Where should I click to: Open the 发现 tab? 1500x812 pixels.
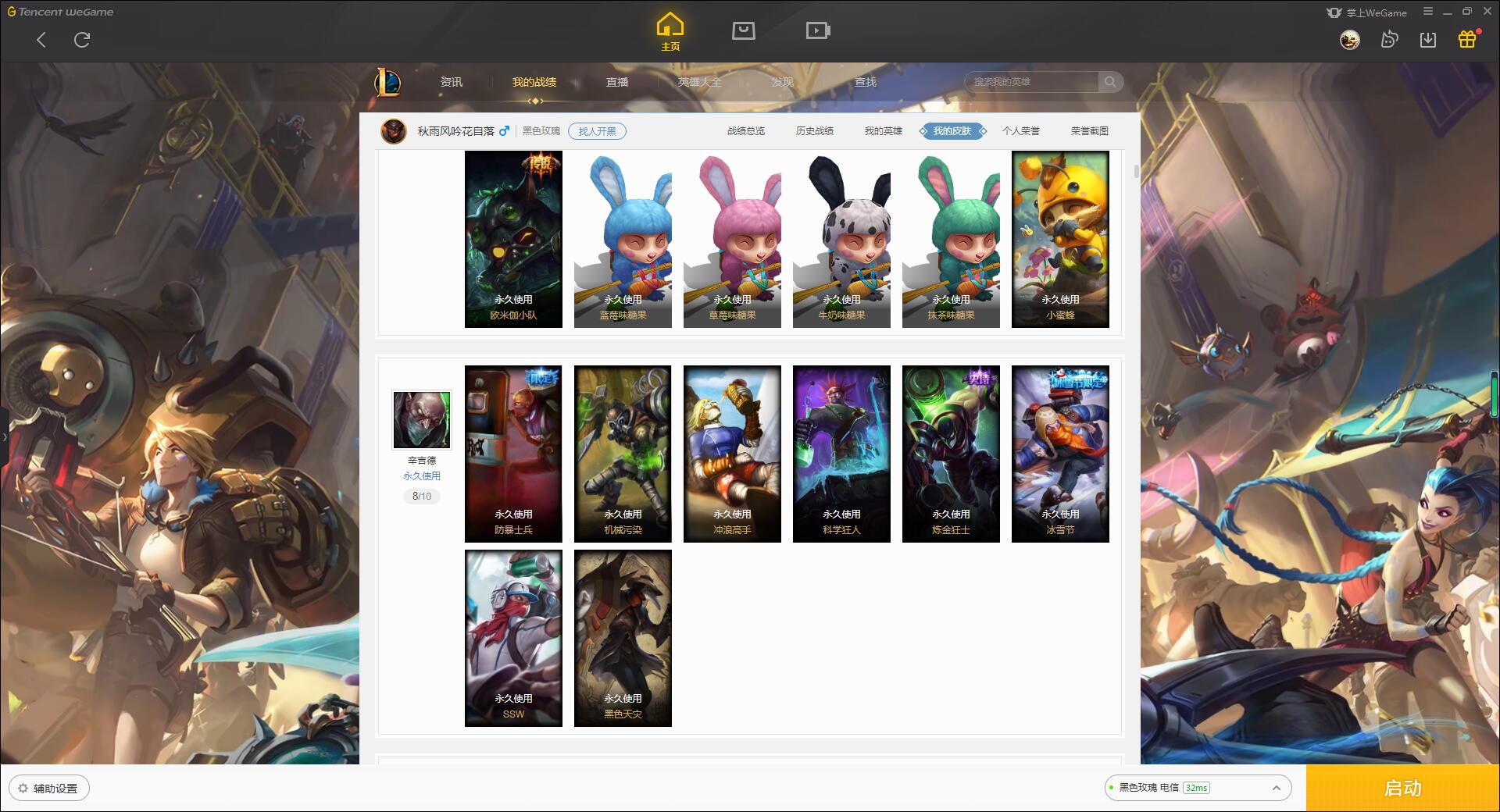pyautogui.click(x=783, y=82)
